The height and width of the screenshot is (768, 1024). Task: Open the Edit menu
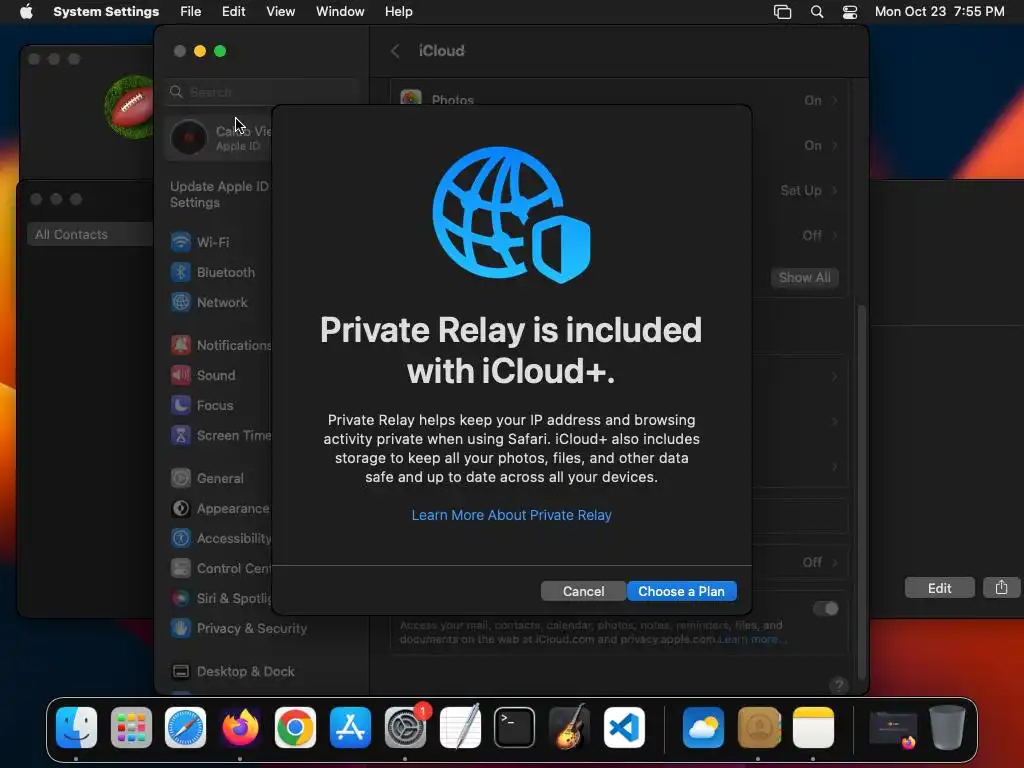[x=233, y=12]
